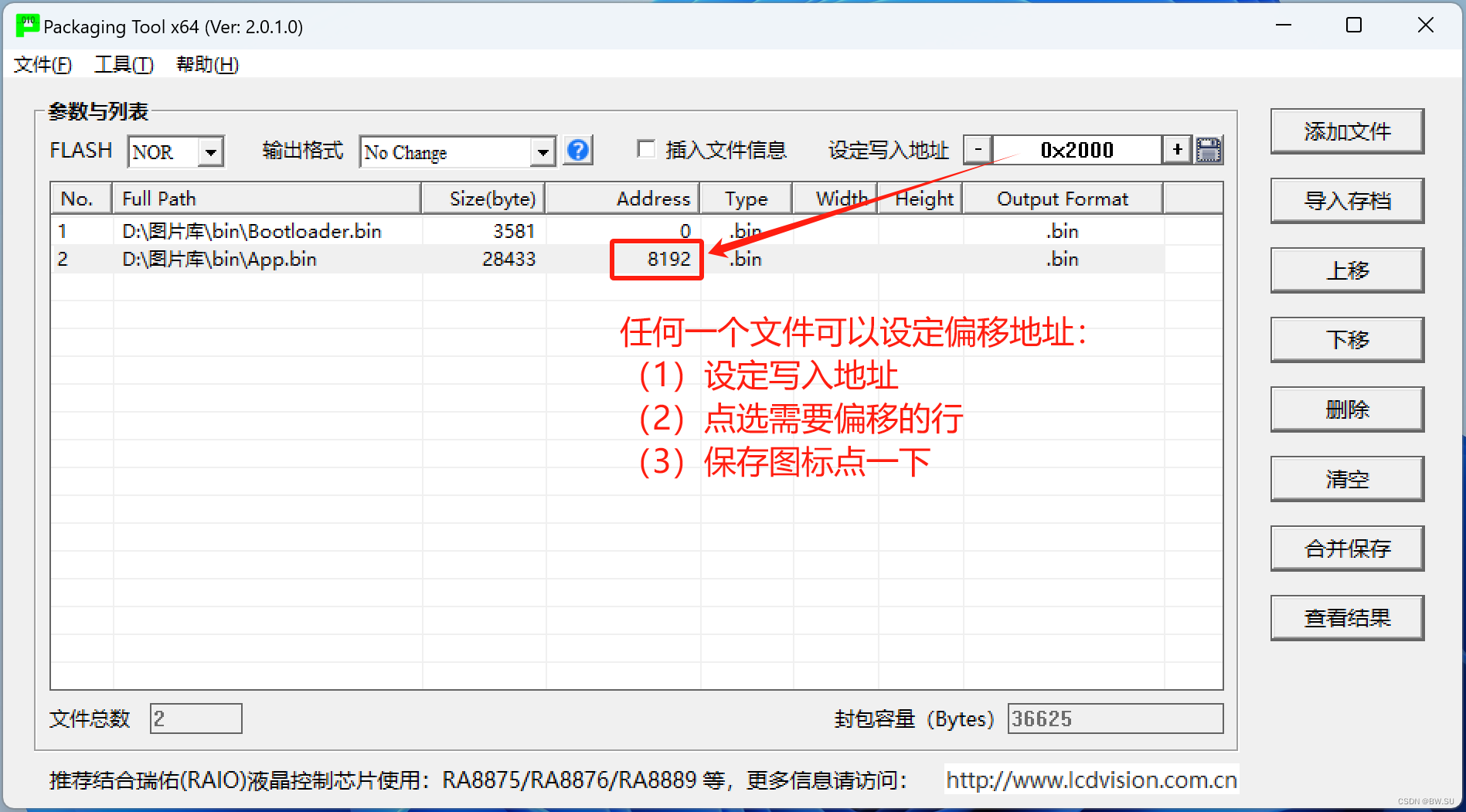1466x812 pixels.
Task: Click address value 0 of Bootloader row
Action: tap(685, 231)
